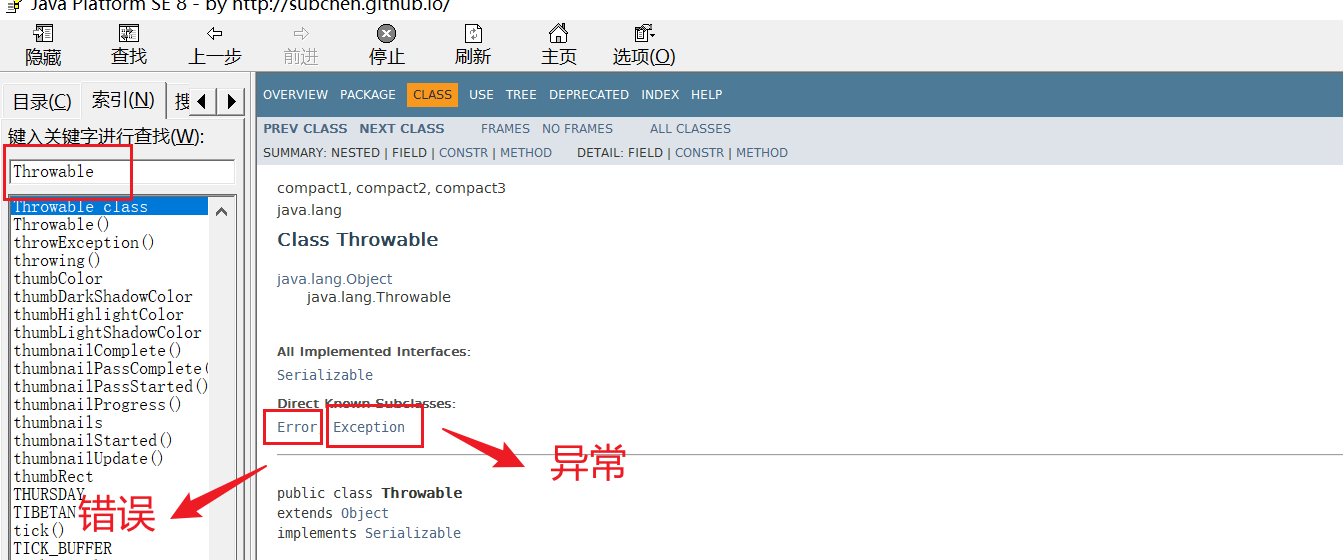Open the Error subclass link
The width and height of the screenshot is (1343, 560).
click(297, 427)
